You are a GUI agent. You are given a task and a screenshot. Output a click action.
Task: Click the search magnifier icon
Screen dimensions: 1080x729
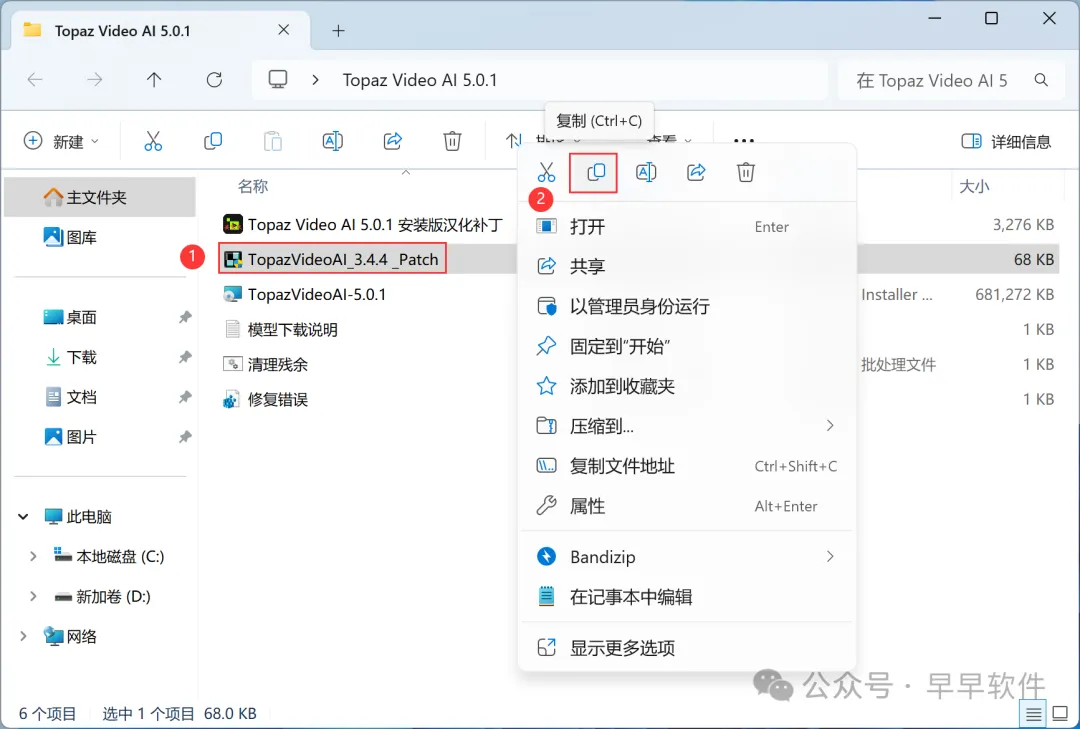coord(1041,80)
